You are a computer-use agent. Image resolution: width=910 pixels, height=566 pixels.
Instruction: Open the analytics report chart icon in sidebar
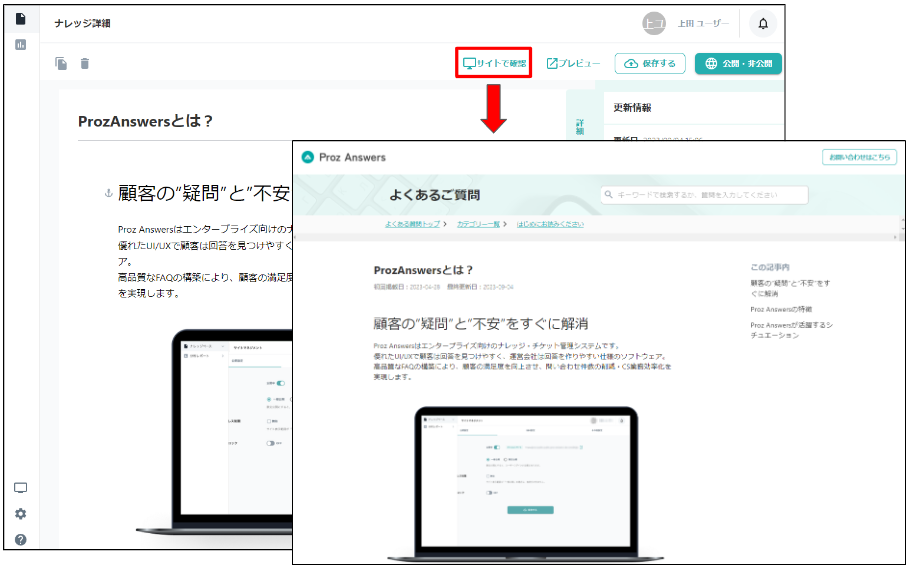tap(21, 45)
